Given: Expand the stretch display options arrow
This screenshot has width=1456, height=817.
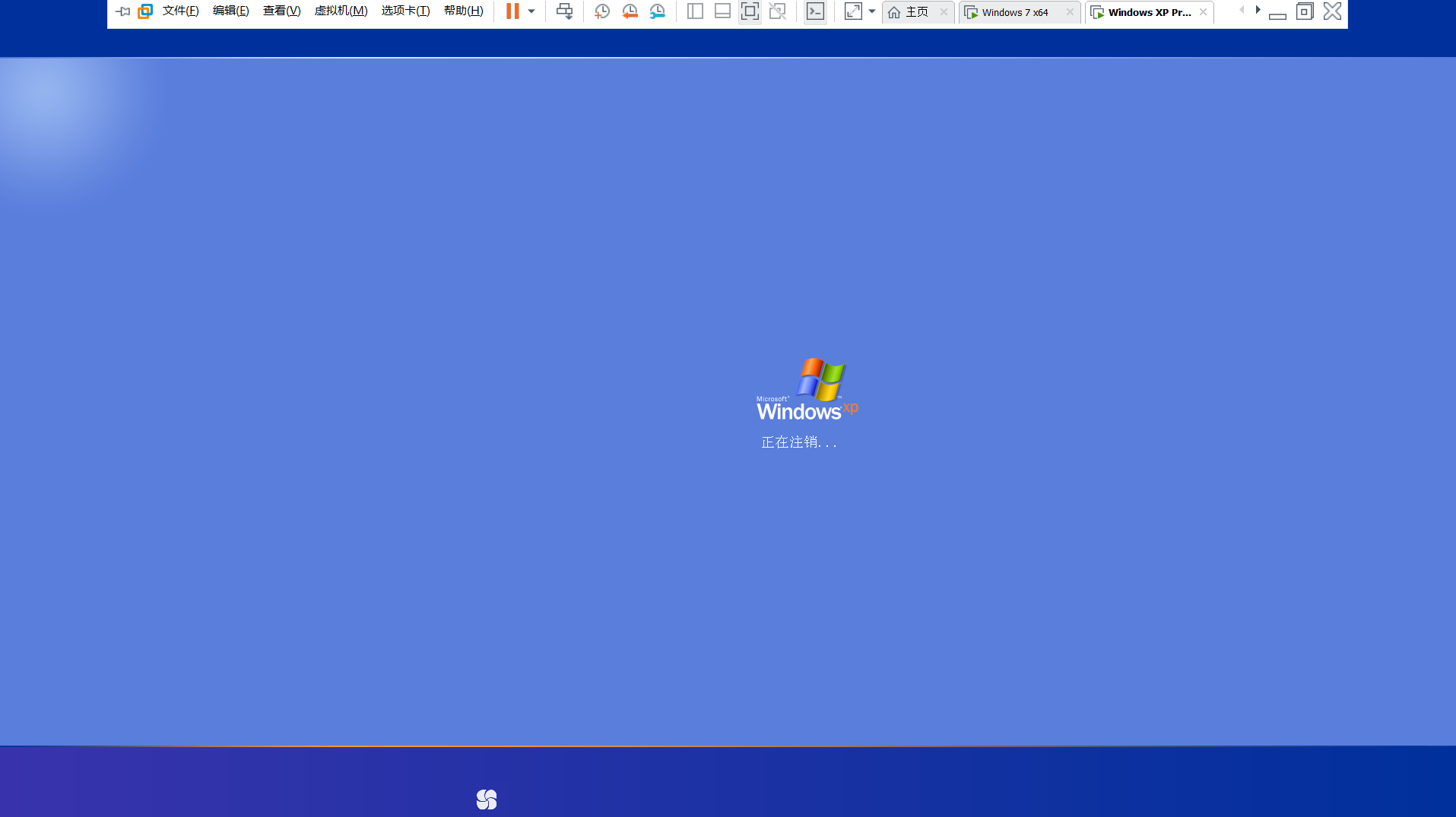Looking at the screenshot, I should (872, 11).
